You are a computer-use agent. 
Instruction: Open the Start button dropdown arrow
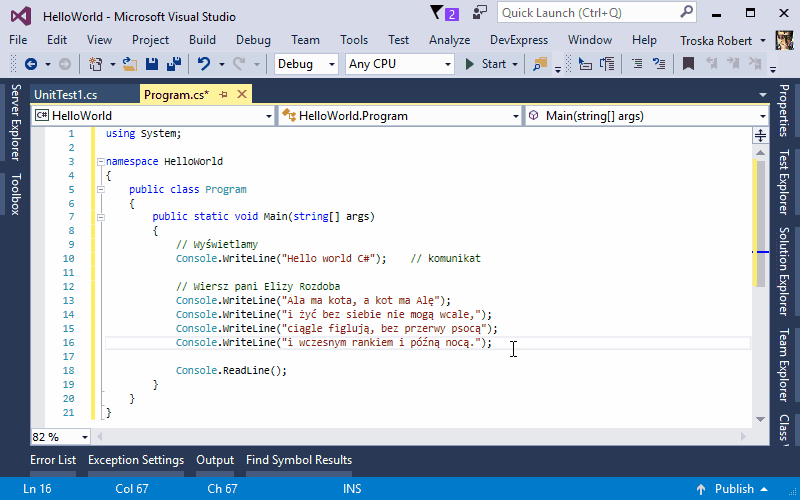point(515,64)
